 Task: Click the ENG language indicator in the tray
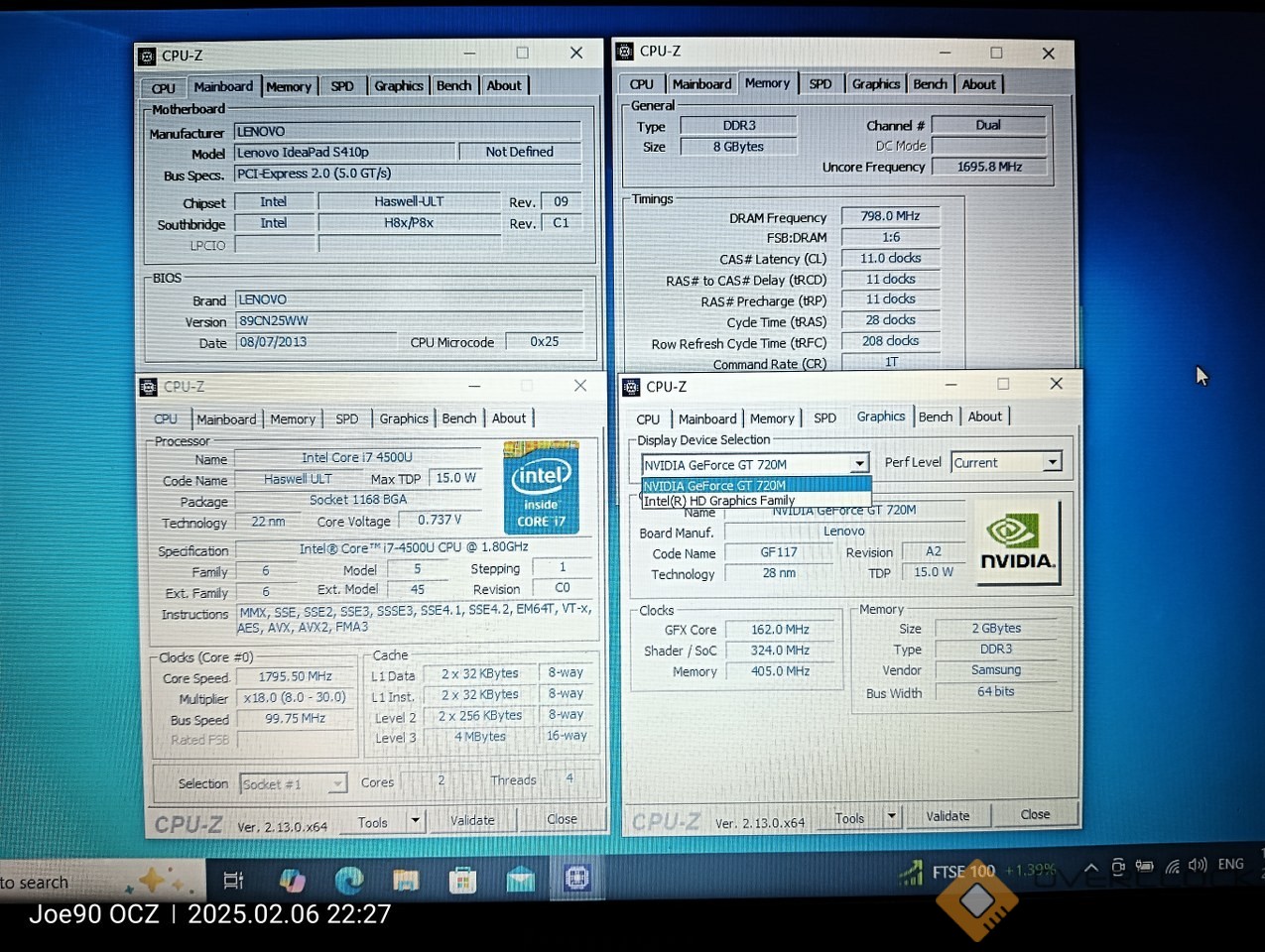1231,865
